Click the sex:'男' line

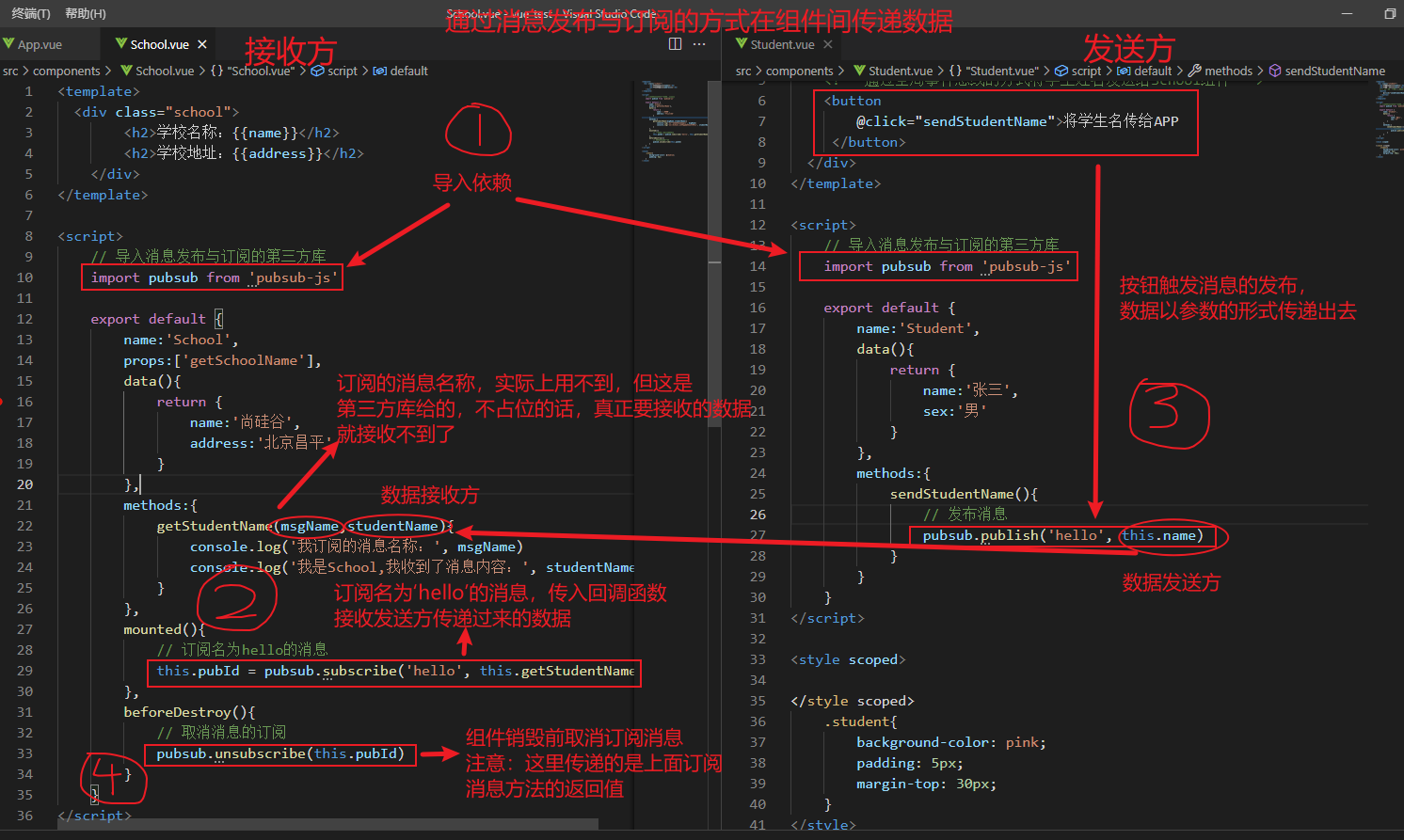[955, 411]
